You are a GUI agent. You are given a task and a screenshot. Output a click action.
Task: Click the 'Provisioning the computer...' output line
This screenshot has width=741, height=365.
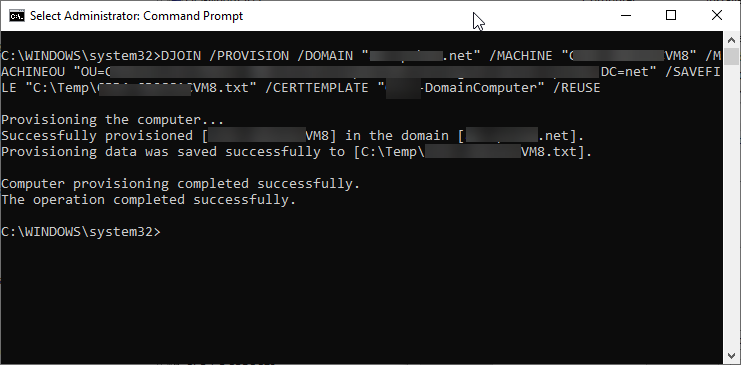[x=112, y=120]
